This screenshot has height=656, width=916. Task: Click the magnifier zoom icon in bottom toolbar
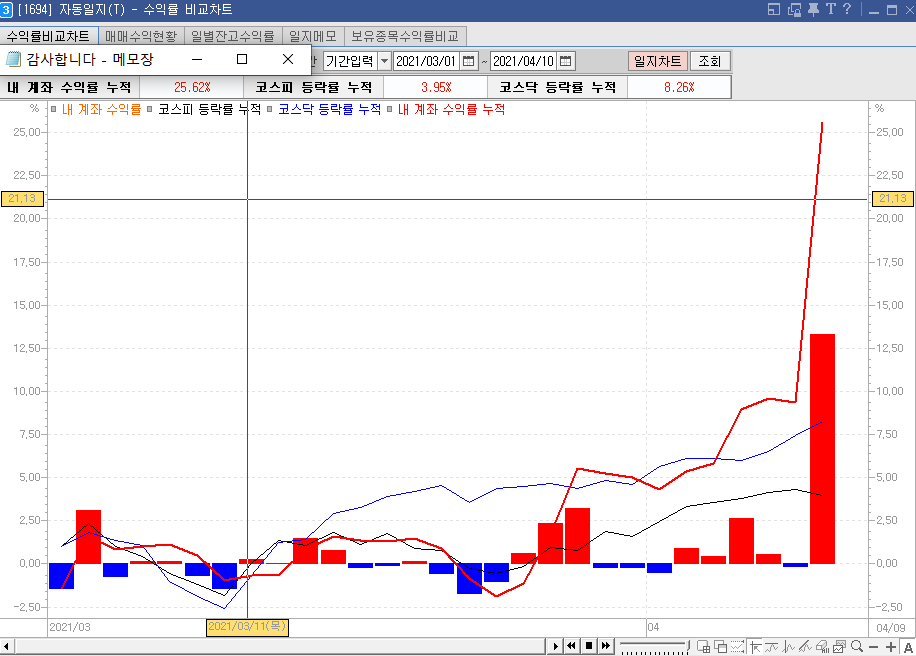[856, 647]
